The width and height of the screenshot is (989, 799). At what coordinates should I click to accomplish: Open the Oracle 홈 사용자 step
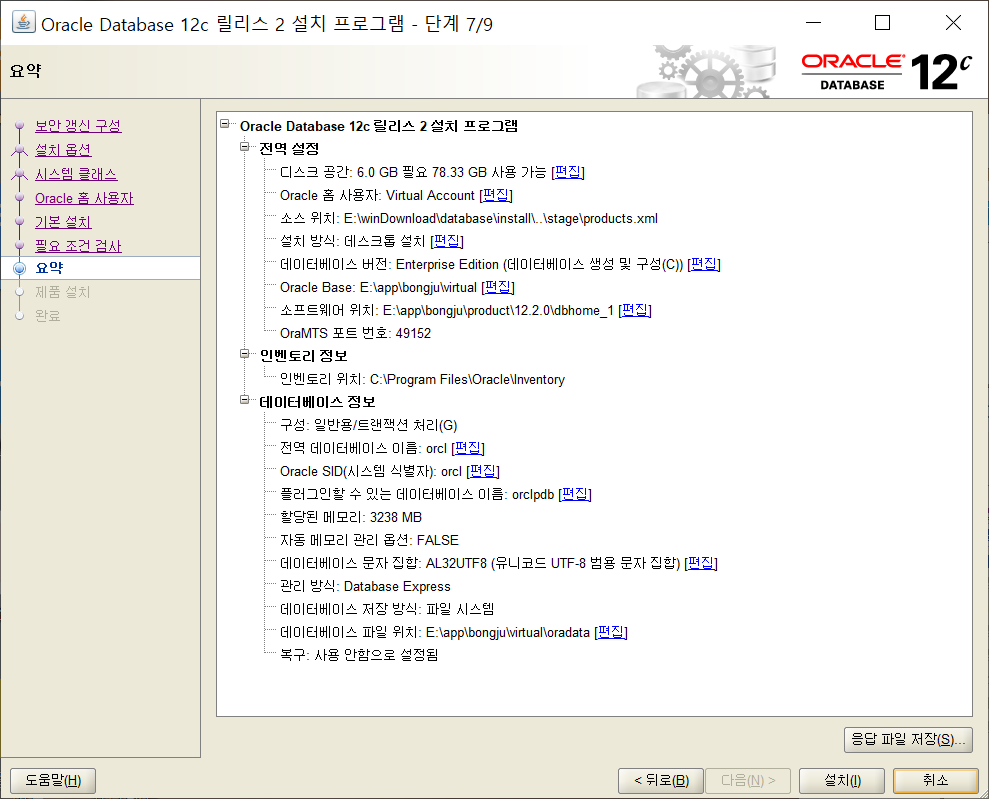(x=85, y=198)
